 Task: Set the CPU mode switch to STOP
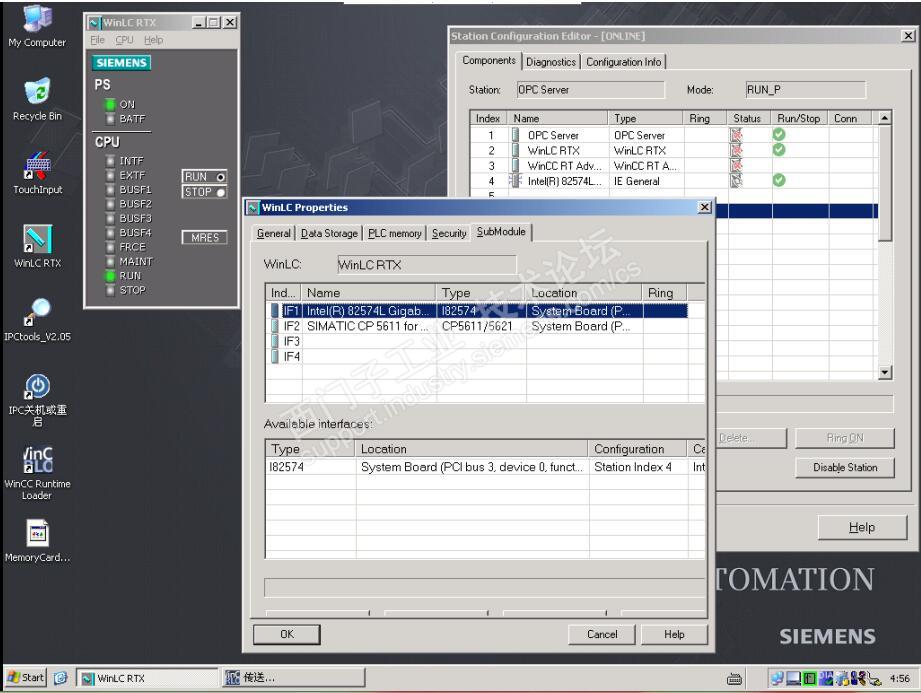click(204, 192)
